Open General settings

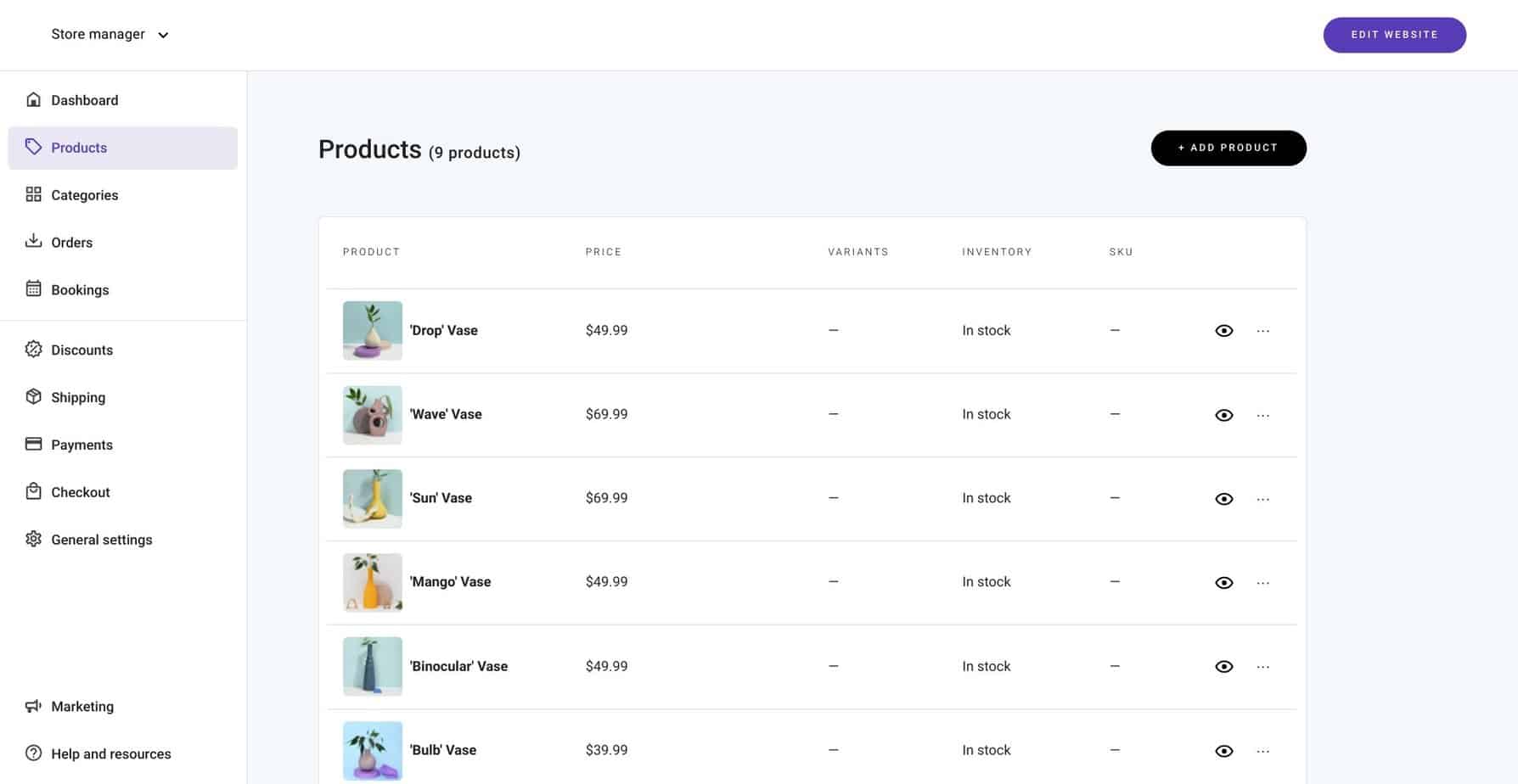(123, 540)
